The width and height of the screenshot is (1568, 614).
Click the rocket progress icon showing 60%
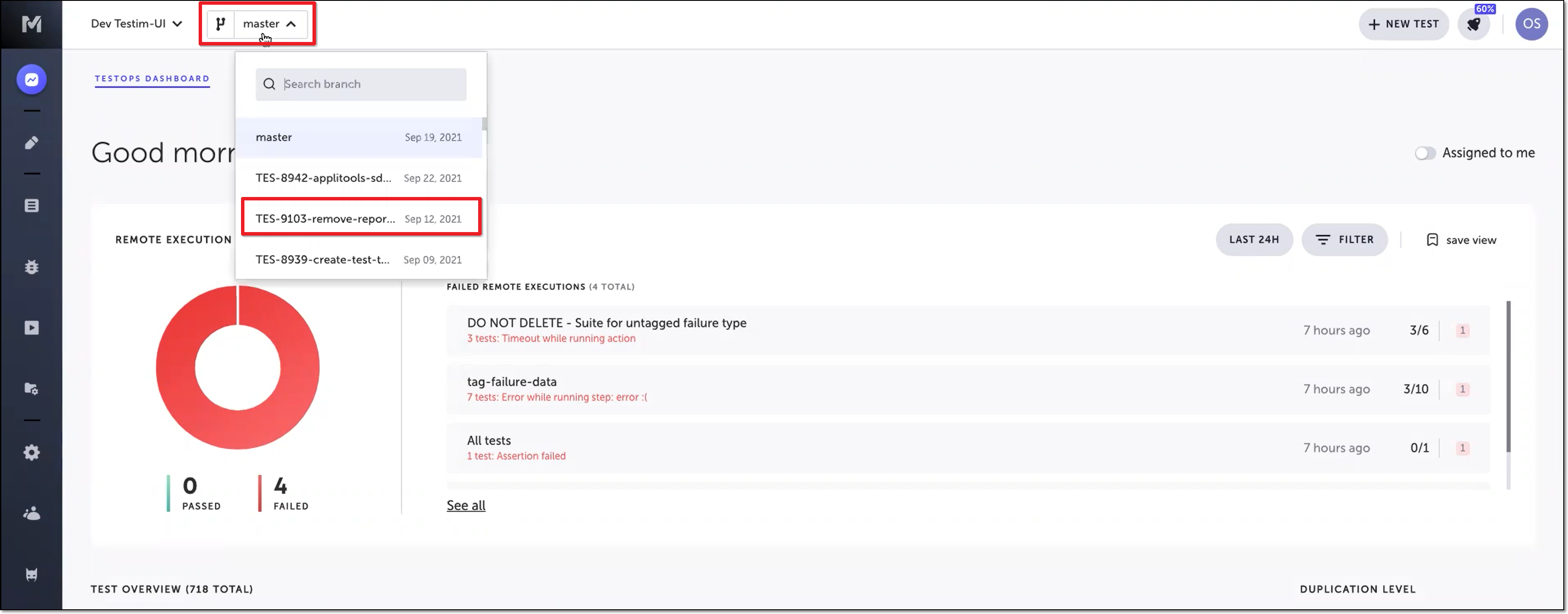click(1474, 24)
